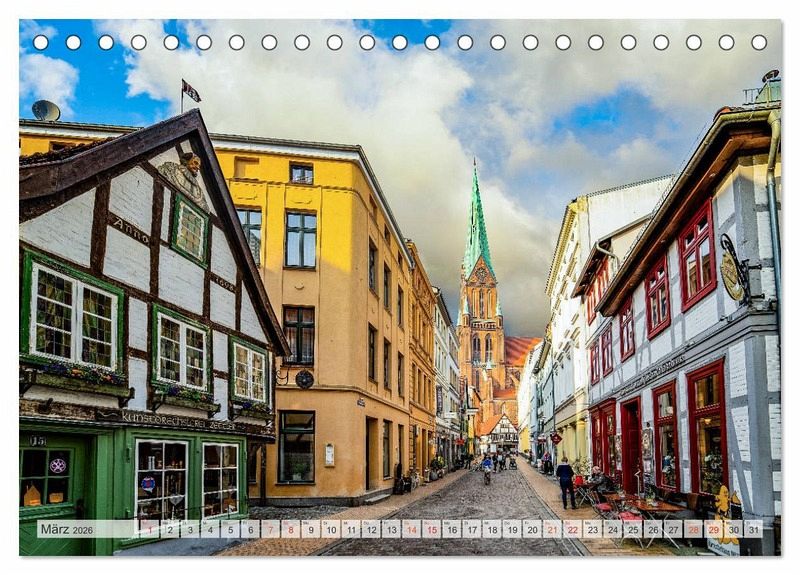Select calendar day 2
The image size is (800, 575).
click(170, 529)
